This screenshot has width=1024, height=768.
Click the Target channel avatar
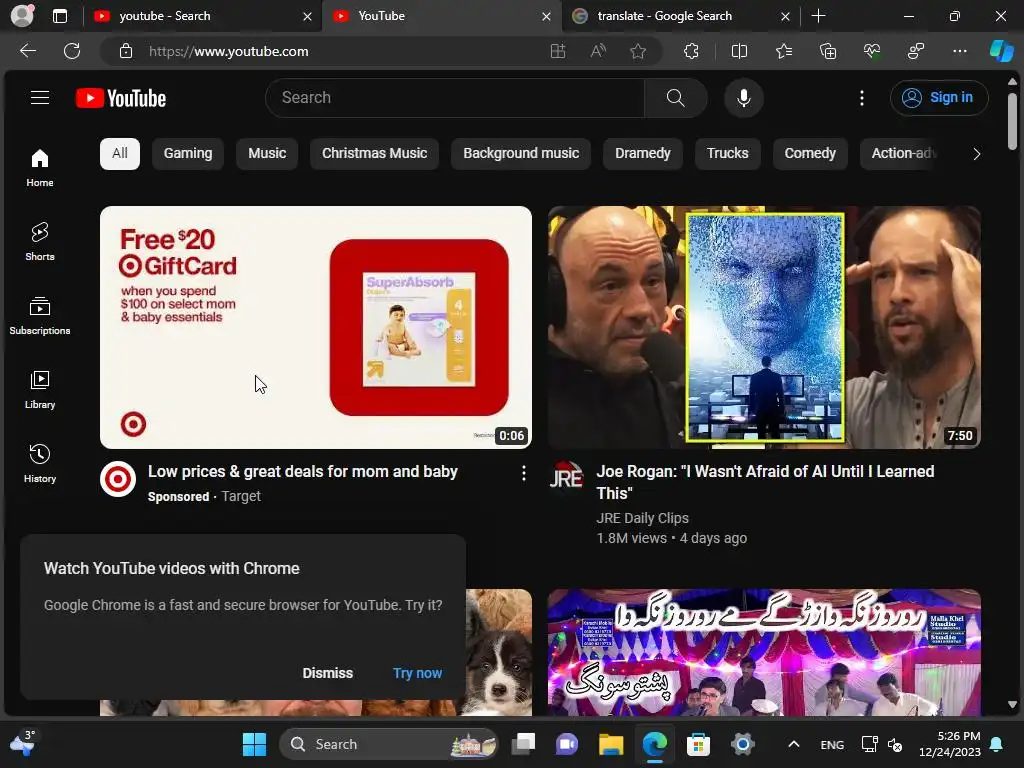pyautogui.click(x=118, y=479)
